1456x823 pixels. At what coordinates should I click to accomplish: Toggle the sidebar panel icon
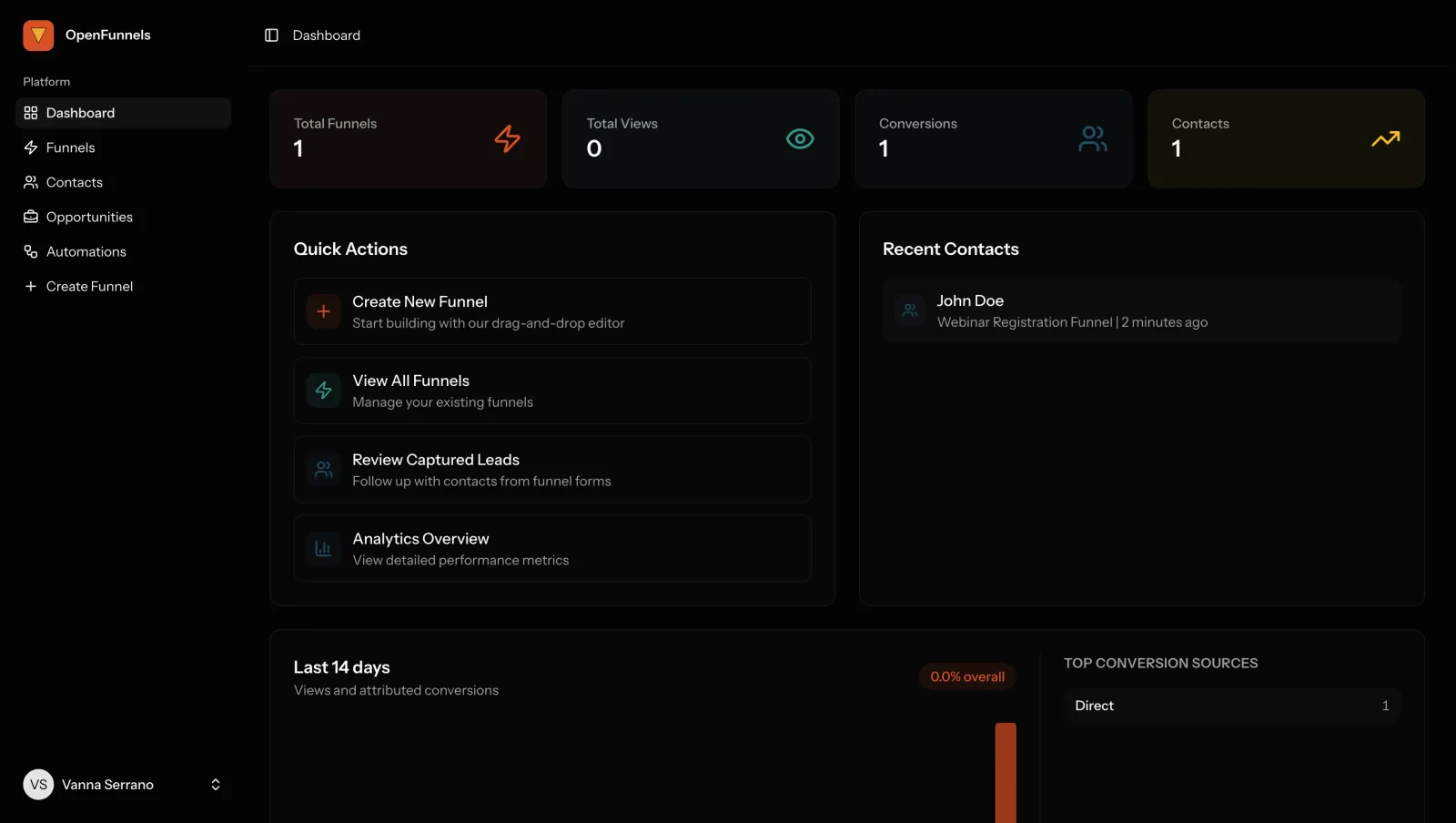pos(271,36)
